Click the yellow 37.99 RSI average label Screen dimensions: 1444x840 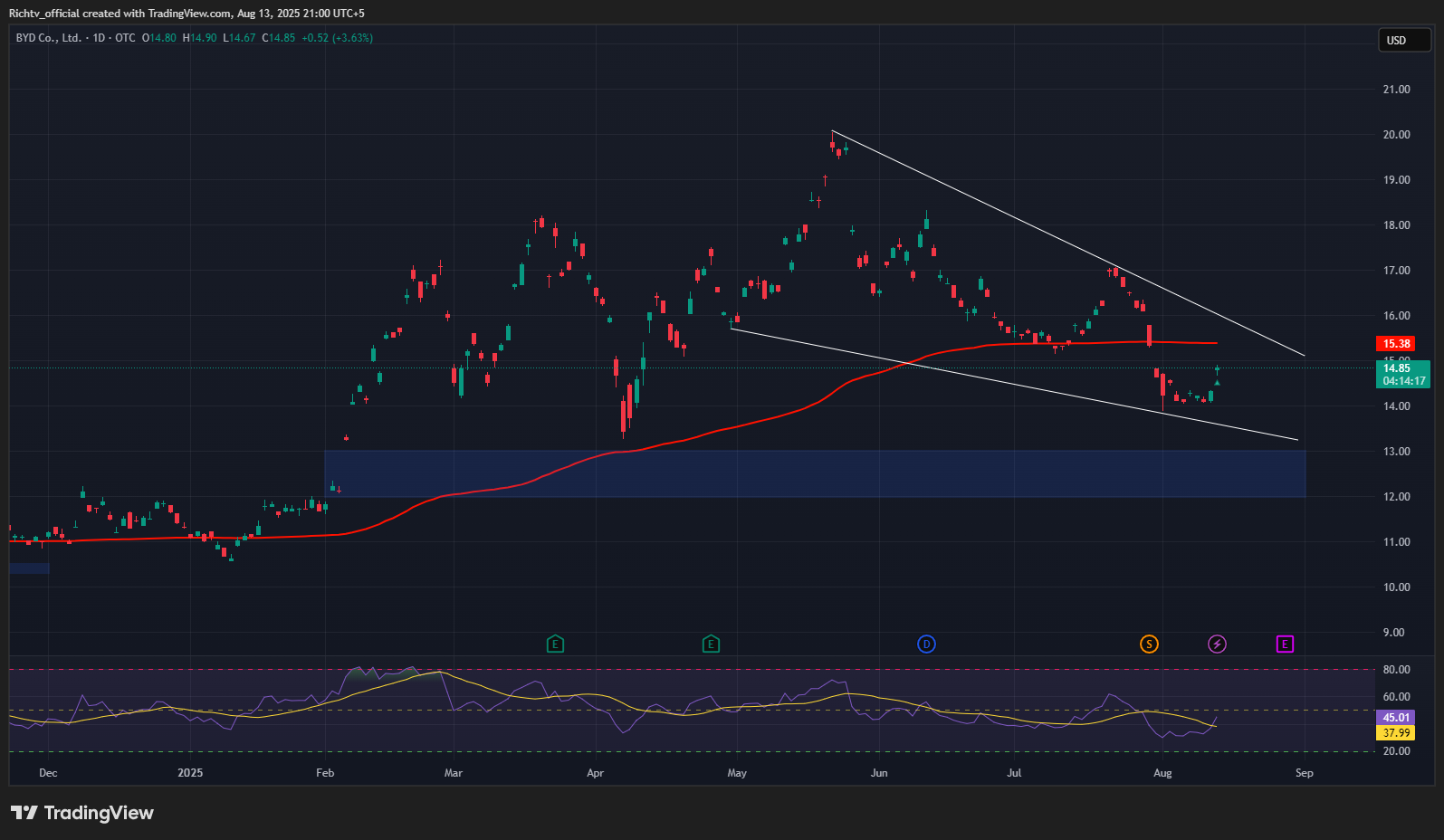(x=1396, y=733)
